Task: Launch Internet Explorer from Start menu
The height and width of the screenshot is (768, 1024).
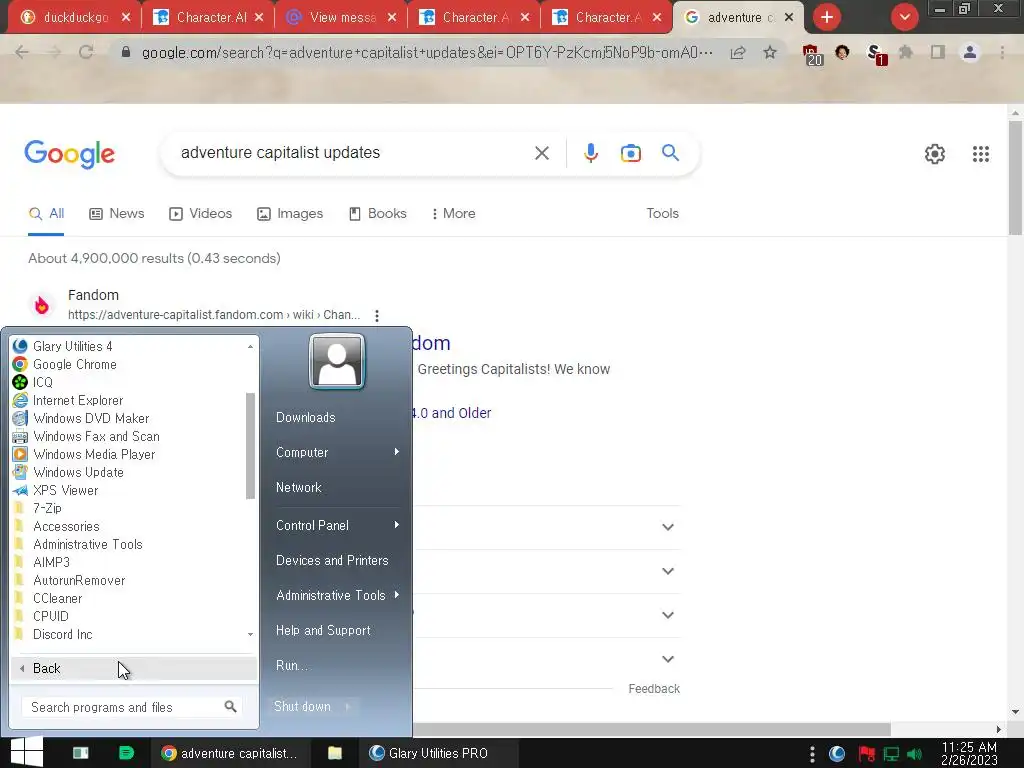Action: [x=78, y=400]
